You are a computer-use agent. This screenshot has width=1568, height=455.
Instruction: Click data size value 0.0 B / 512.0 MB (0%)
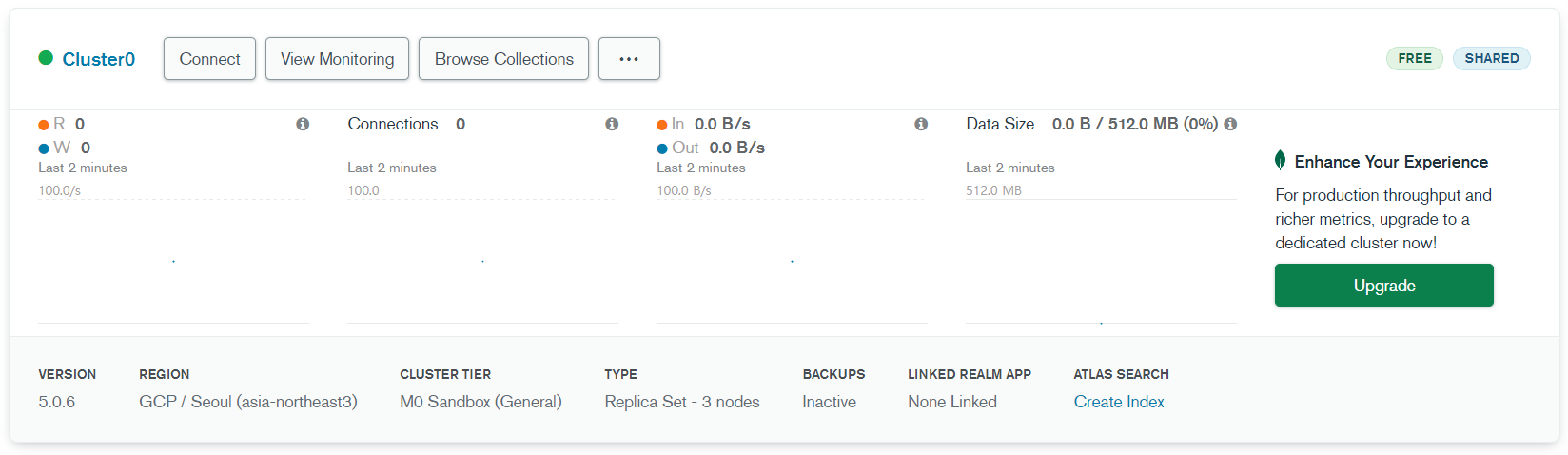point(1135,124)
